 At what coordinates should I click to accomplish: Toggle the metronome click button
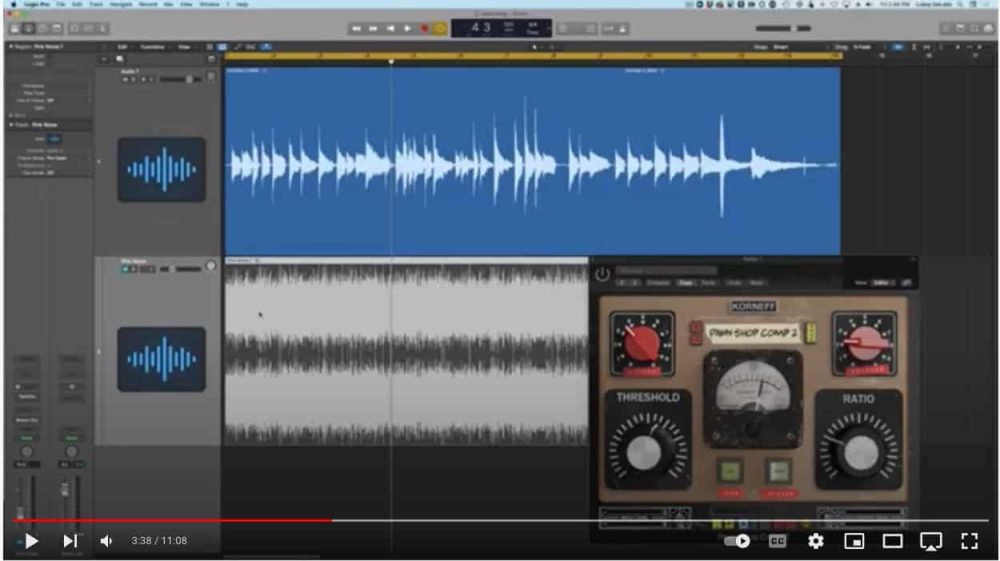(622, 29)
